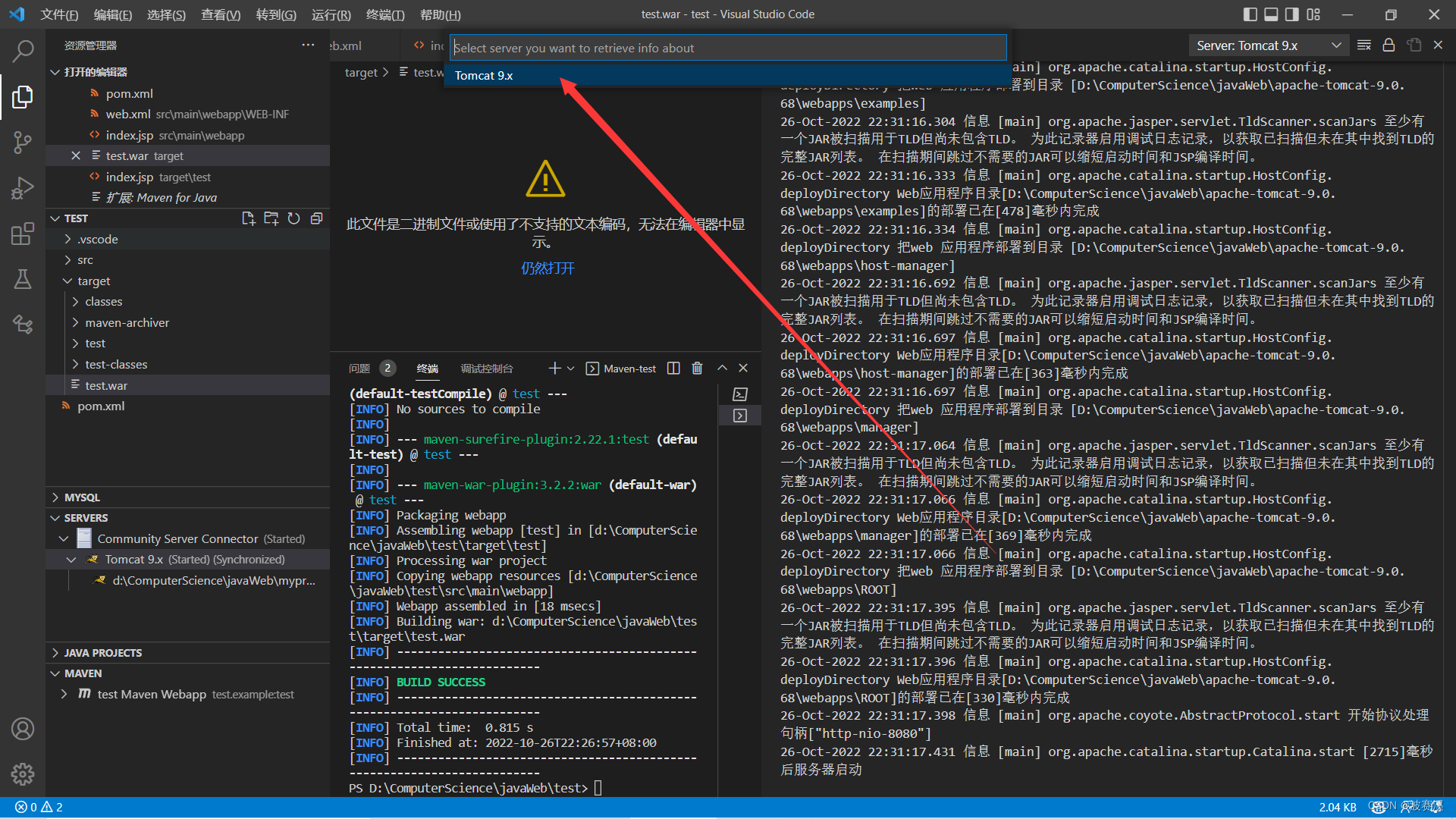Select the second terminal instance icon

coord(740,416)
